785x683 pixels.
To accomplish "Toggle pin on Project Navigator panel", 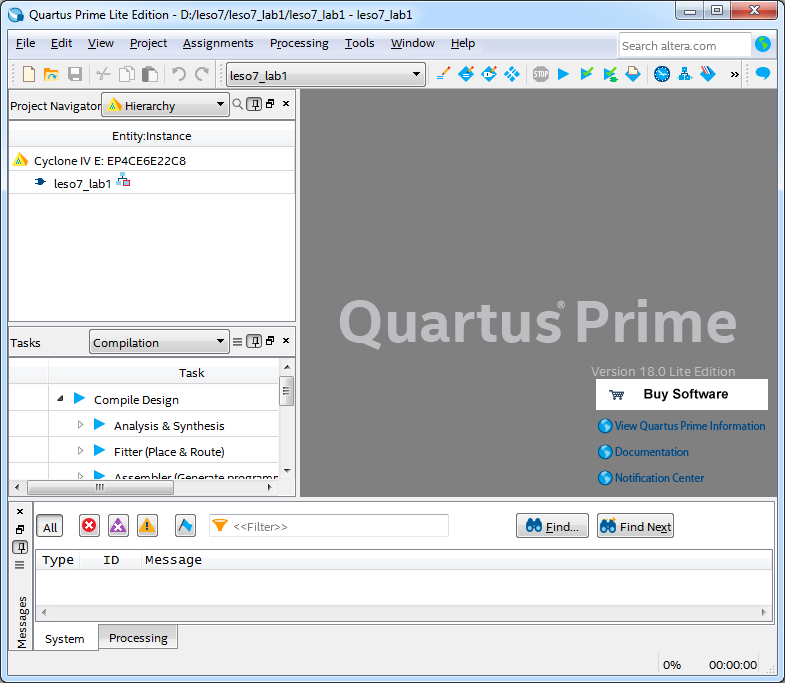I will tap(254, 104).
